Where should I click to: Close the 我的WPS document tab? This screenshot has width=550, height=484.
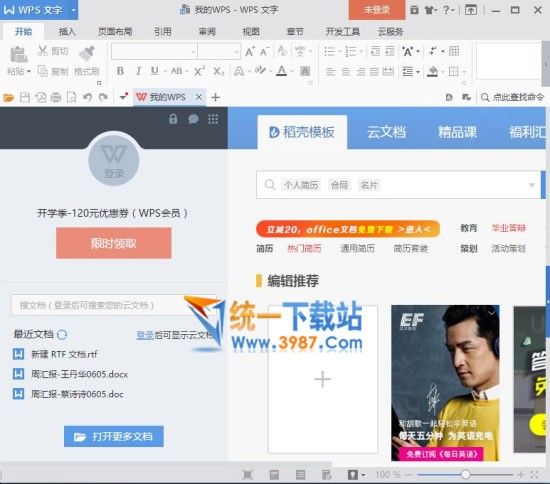[x=199, y=97]
